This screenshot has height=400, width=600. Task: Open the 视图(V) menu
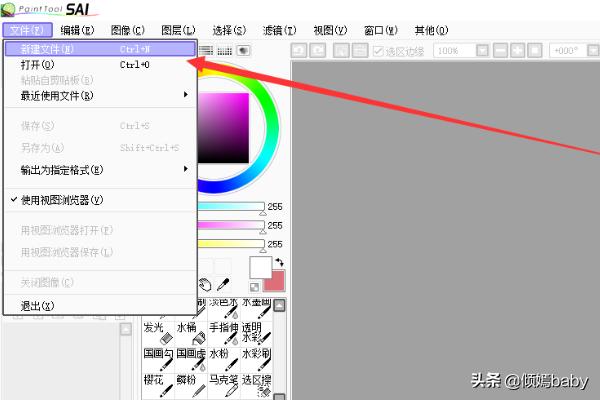pyautogui.click(x=330, y=30)
